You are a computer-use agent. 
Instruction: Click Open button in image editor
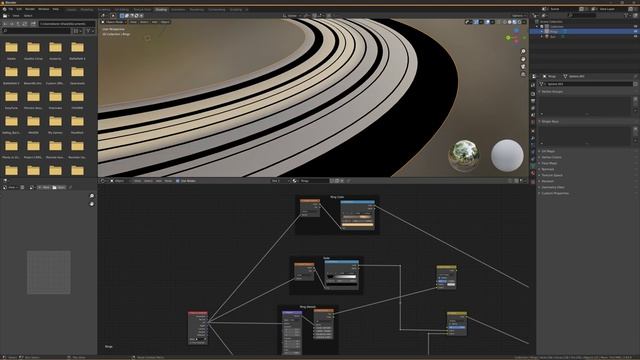[x=60, y=187]
